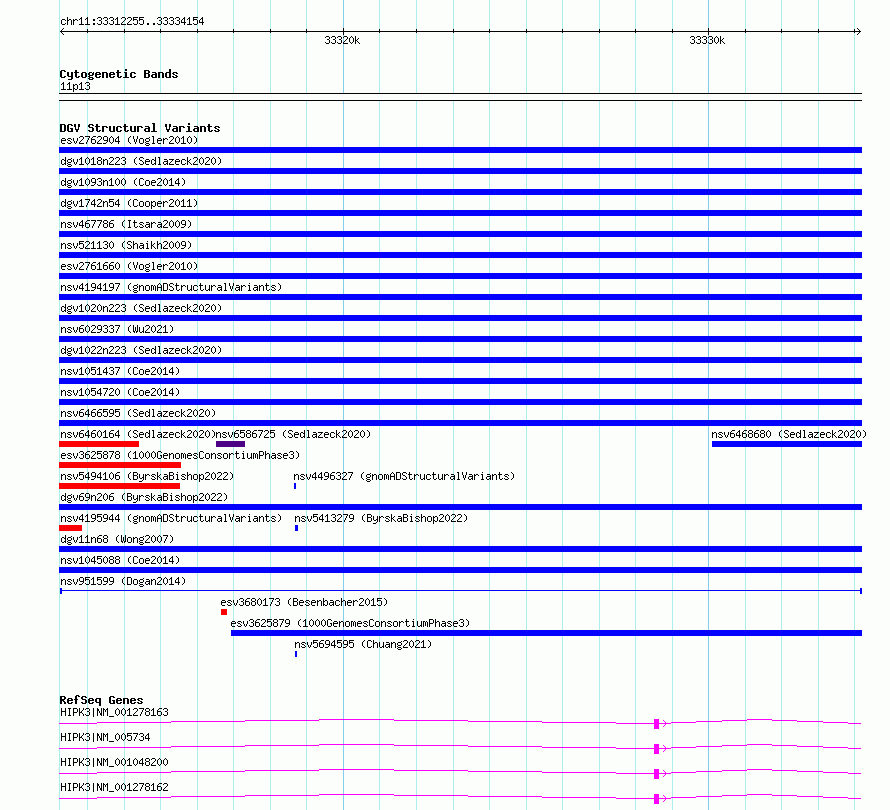The height and width of the screenshot is (810, 890).
Task: Click the nsv5694595 Chuang2021 variant tick
Action: 296,654
